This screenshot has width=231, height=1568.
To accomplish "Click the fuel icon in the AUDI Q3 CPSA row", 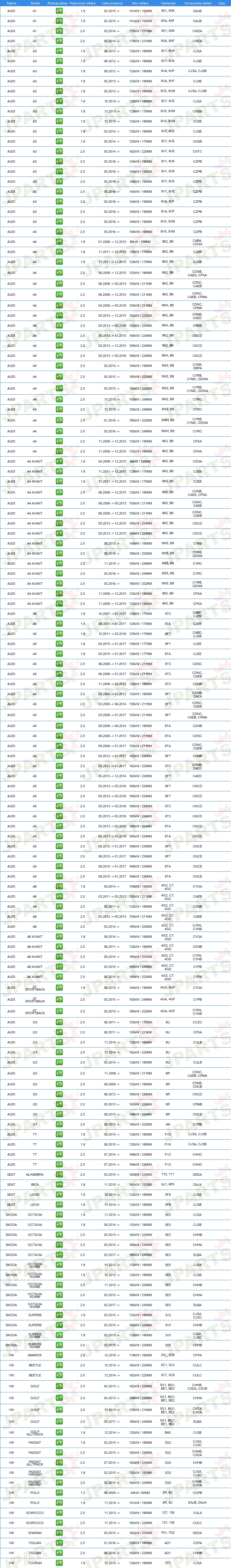I will tap(59, 1032).
